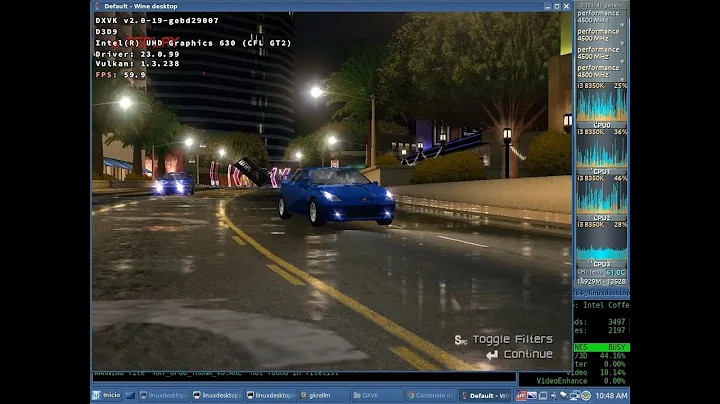This screenshot has width=720, height=404.
Task: Switch to the first linuxdesktop taskbar window
Action: point(163,395)
